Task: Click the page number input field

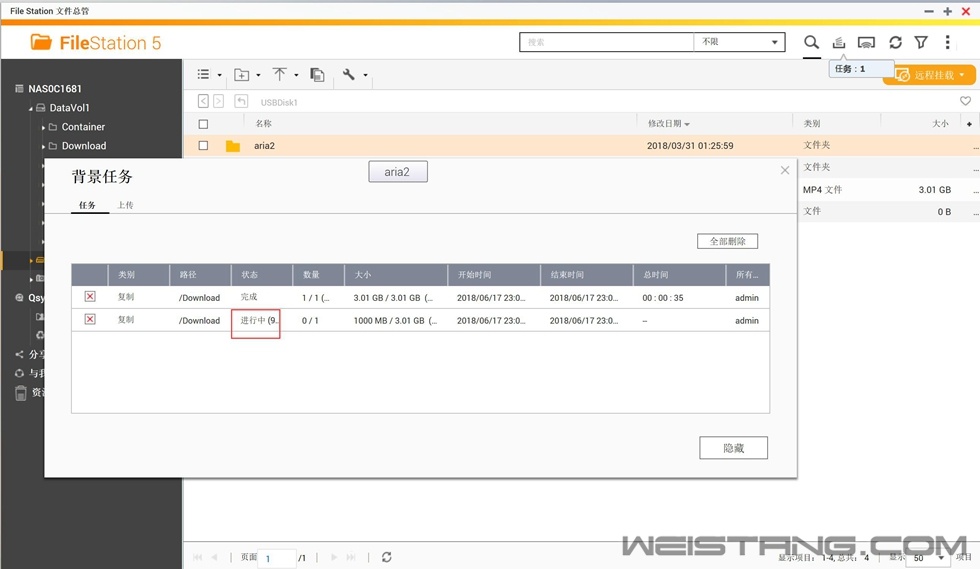Action: [x=276, y=558]
